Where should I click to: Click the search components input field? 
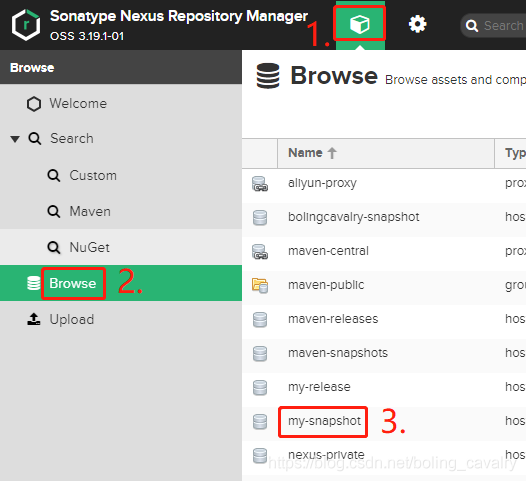493,25
